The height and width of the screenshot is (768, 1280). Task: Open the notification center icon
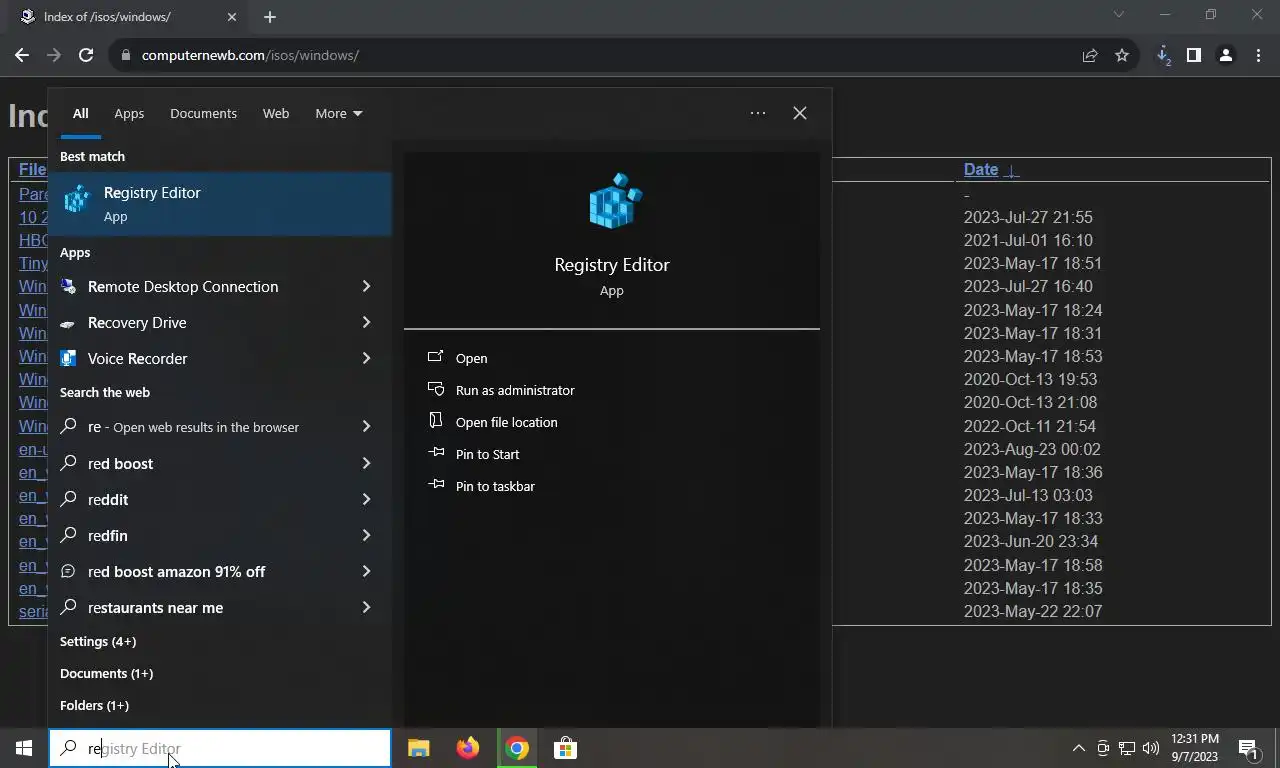(x=1248, y=748)
